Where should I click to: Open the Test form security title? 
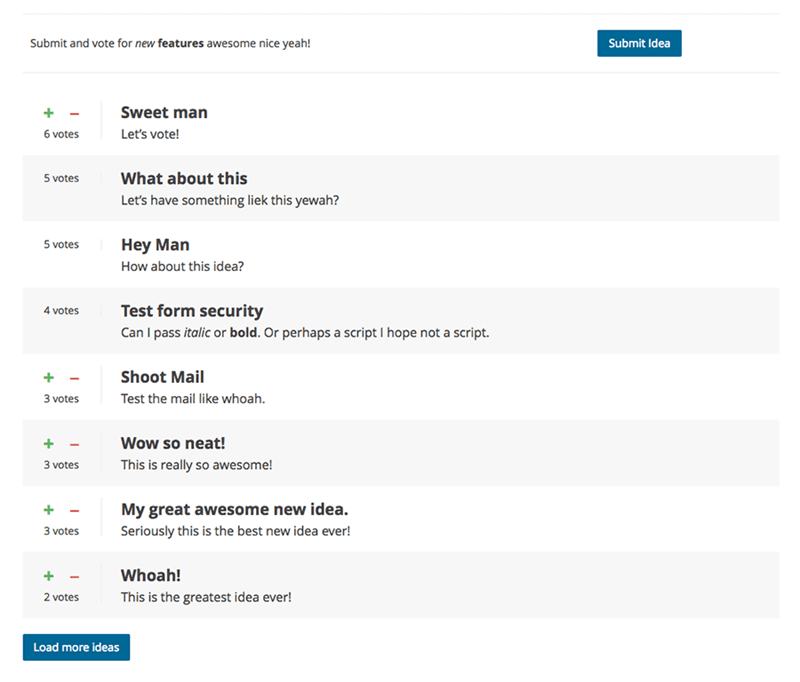click(192, 311)
